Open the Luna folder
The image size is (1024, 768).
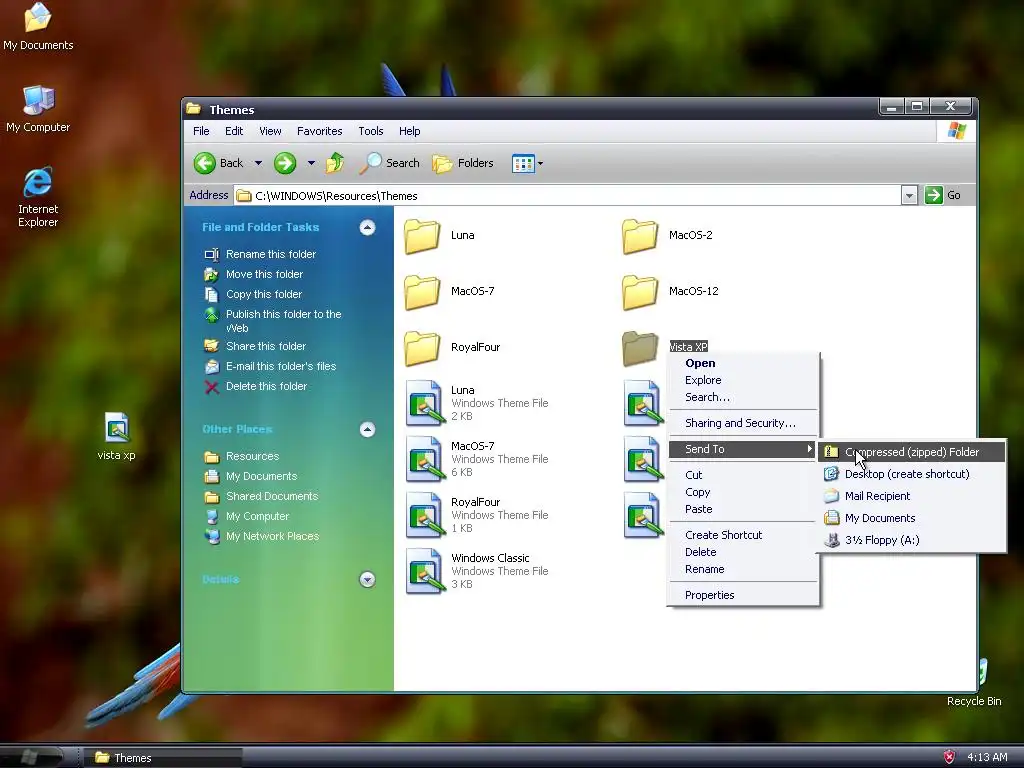point(422,236)
